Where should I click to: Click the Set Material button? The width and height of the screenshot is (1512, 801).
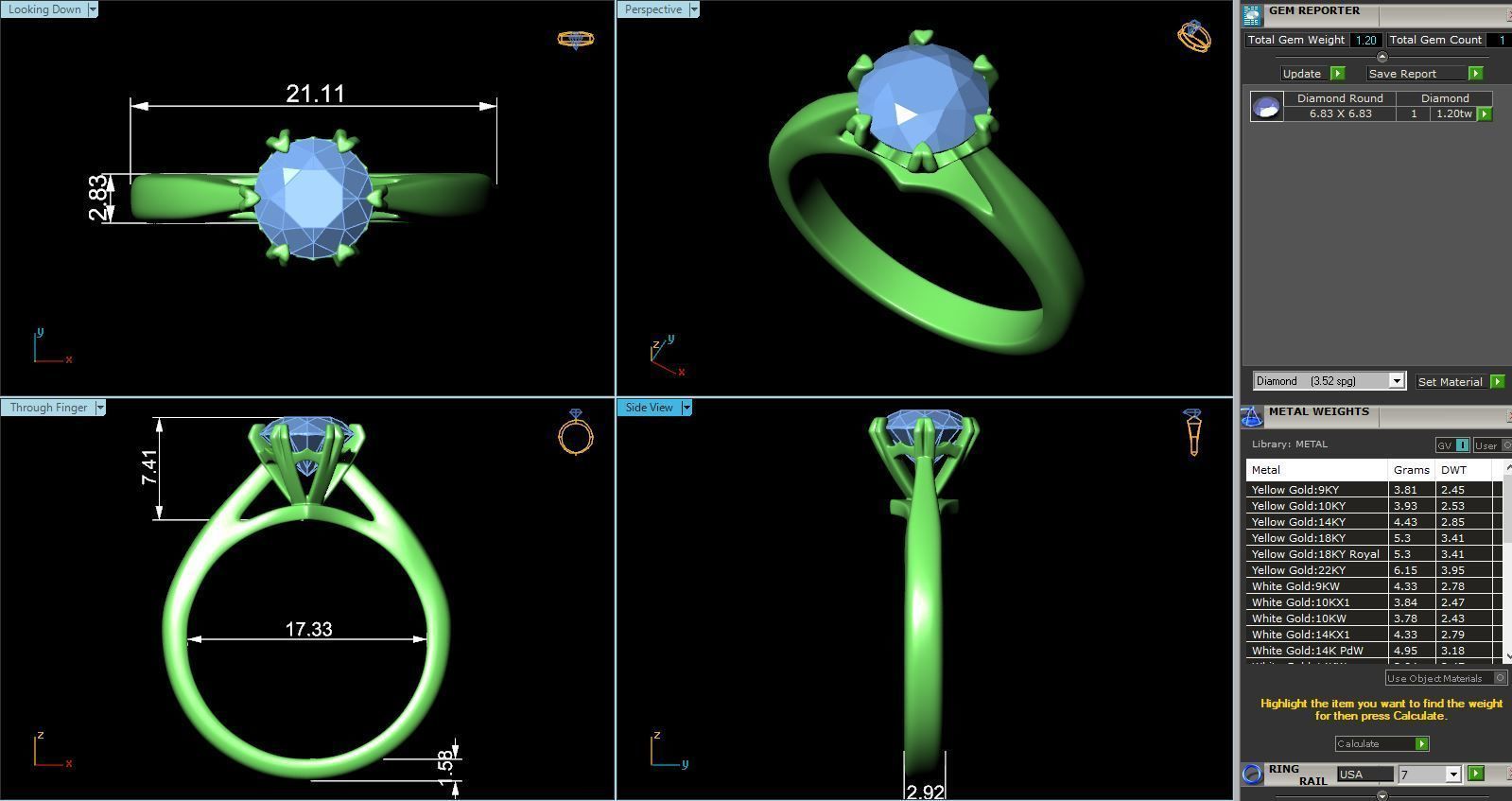tap(1450, 382)
